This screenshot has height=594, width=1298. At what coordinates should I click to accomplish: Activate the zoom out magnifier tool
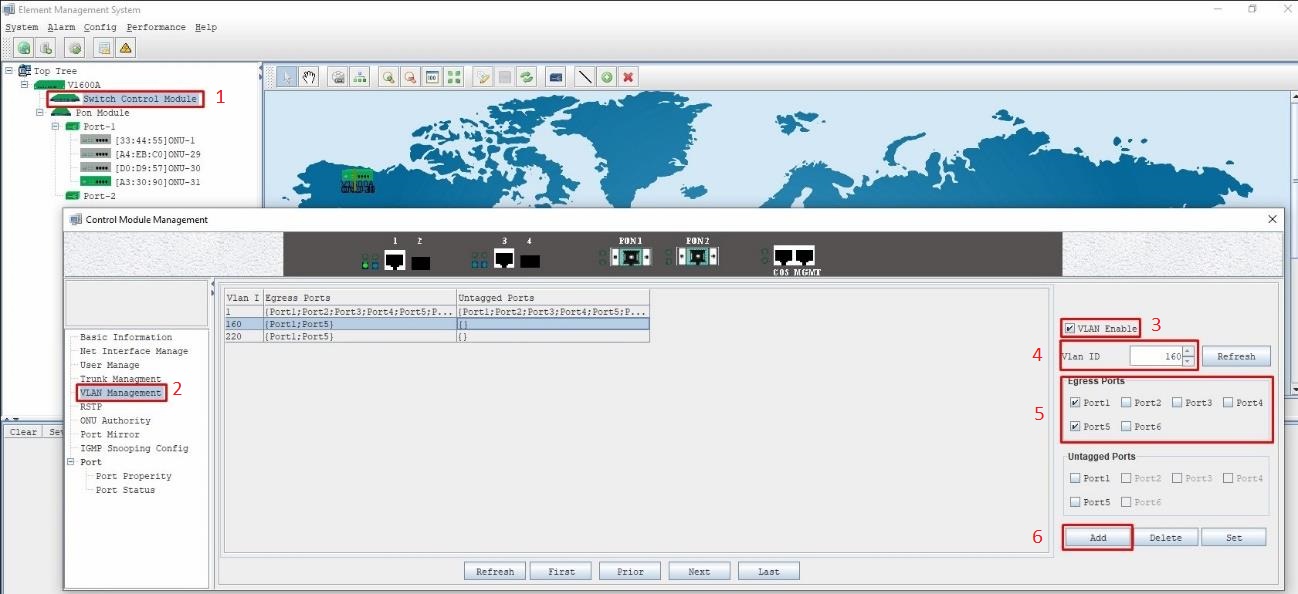click(x=412, y=76)
